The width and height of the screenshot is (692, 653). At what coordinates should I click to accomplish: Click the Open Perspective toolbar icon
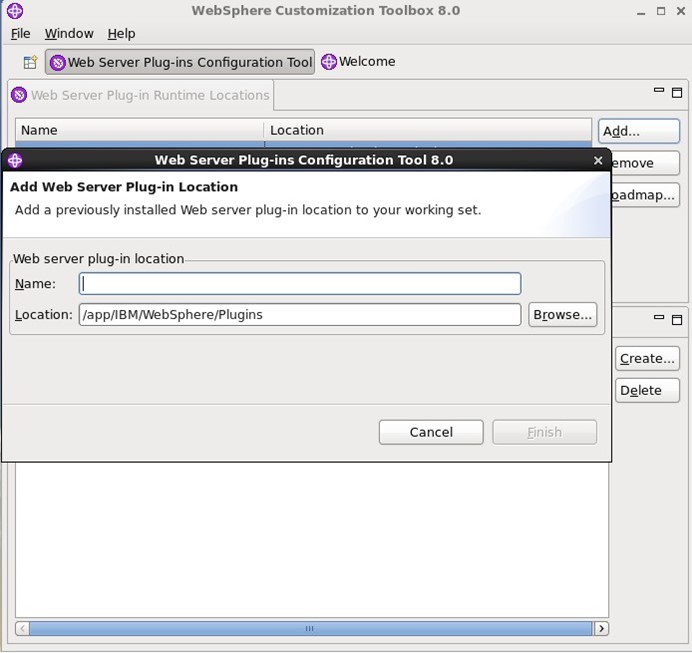click(x=30, y=62)
